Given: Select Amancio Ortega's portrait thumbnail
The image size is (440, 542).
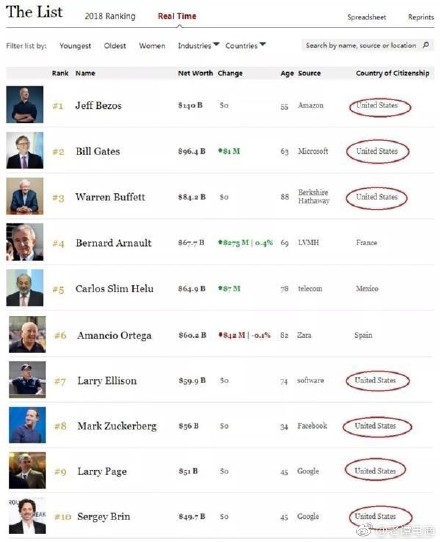Looking at the screenshot, I should (x=27, y=334).
